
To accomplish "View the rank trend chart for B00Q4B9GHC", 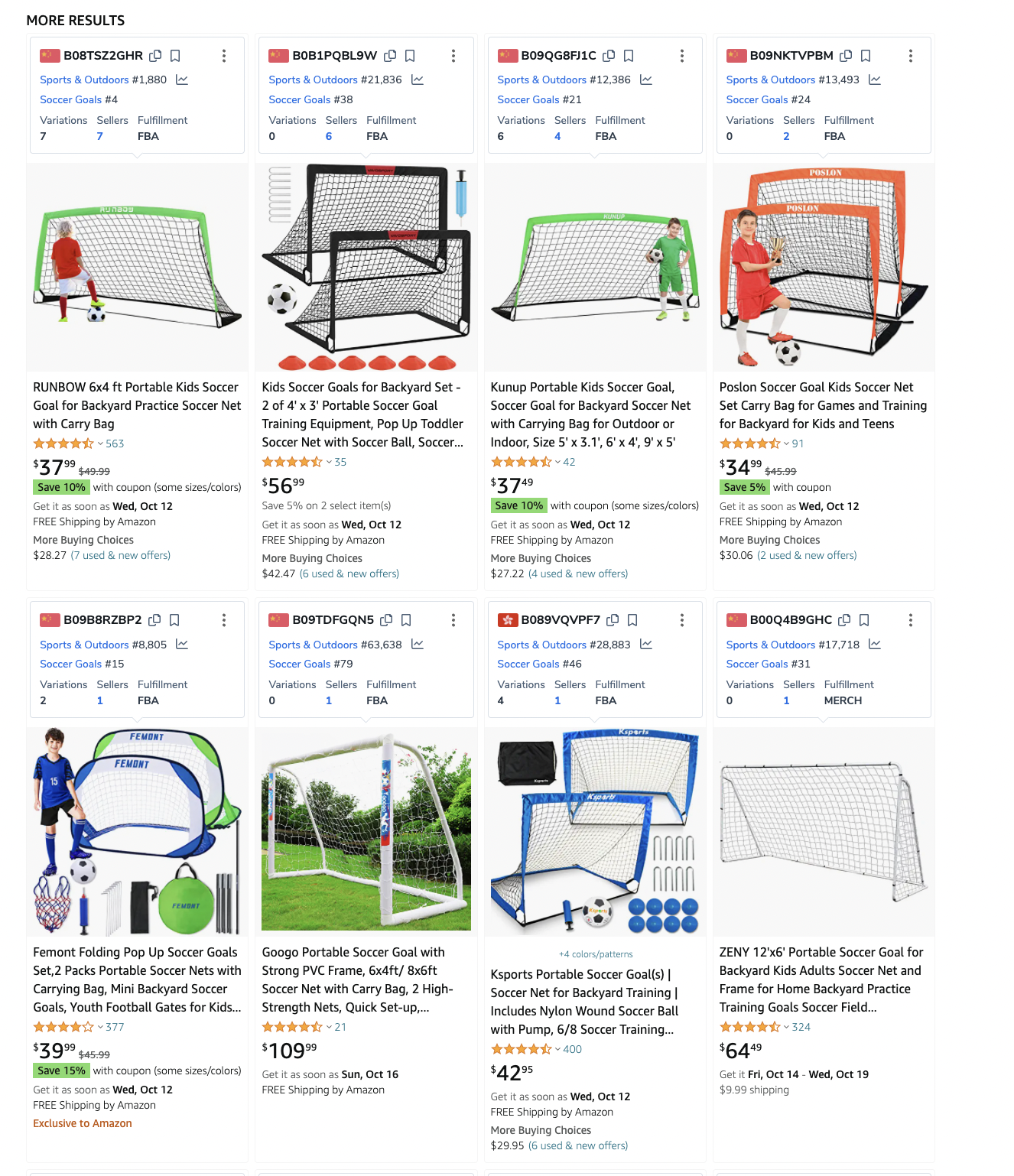I will point(875,645).
